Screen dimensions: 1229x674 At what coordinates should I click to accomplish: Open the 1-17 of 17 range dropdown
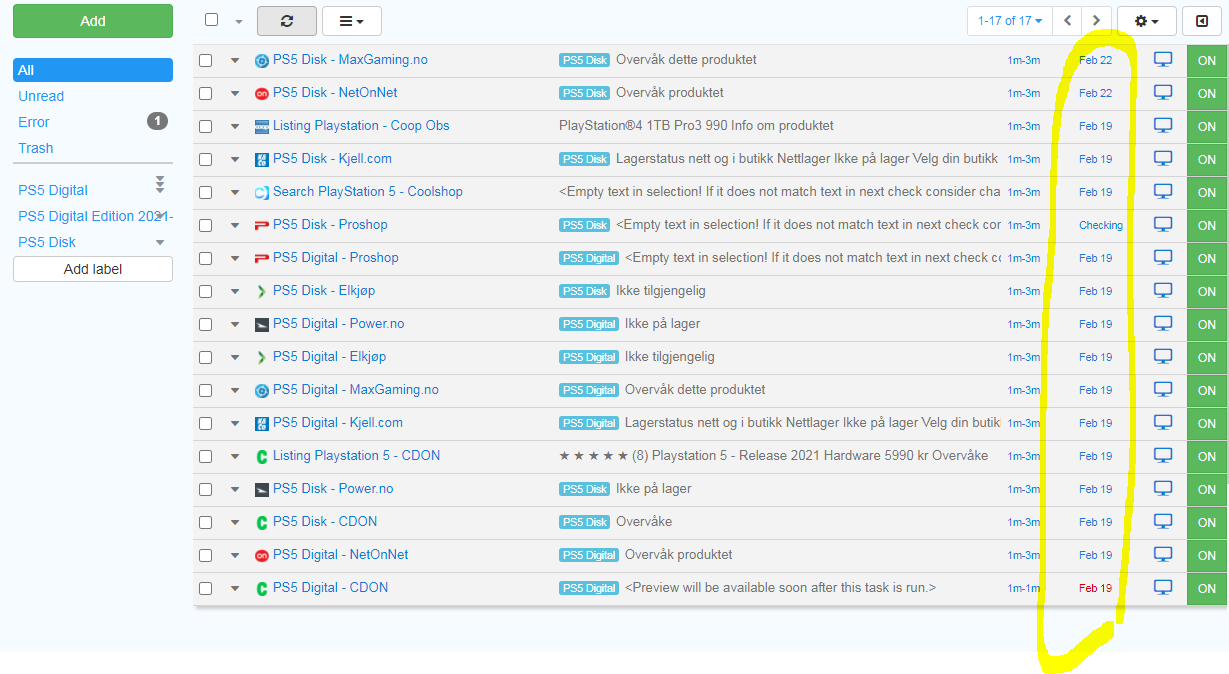1010,21
